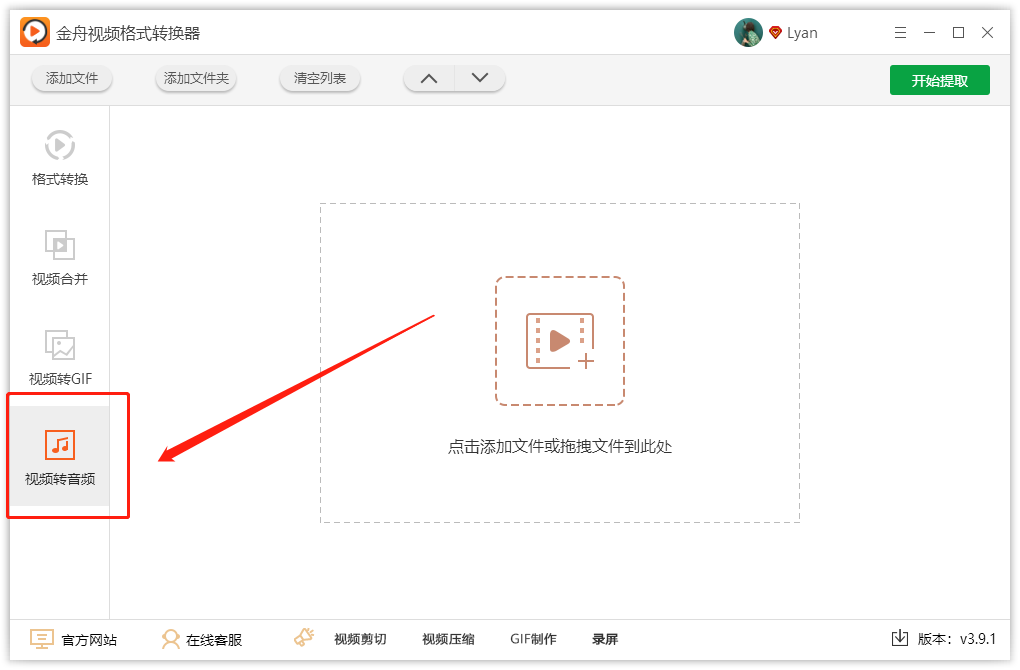This screenshot has width=1020, height=670.
Task: Click the 官方网站 monitor icon
Action: (42, 639)
